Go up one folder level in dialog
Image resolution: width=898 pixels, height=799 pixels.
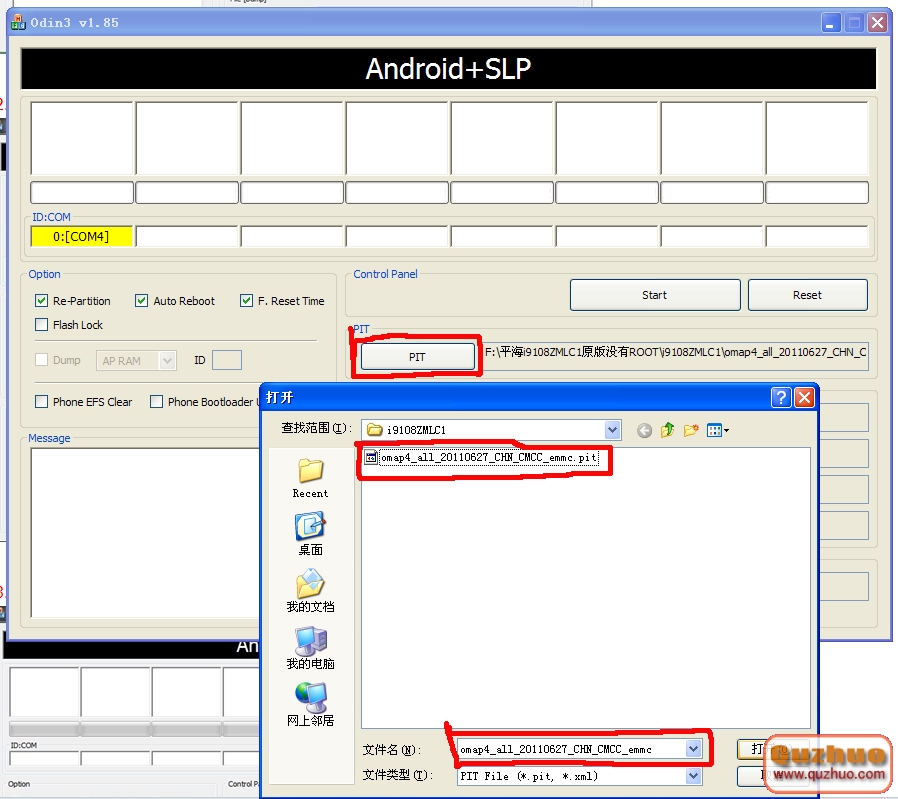click(667, 430)
